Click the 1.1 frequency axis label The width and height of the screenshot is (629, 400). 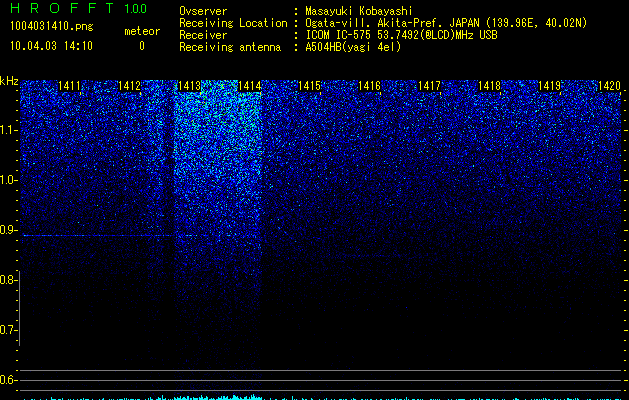coord(9,130)
